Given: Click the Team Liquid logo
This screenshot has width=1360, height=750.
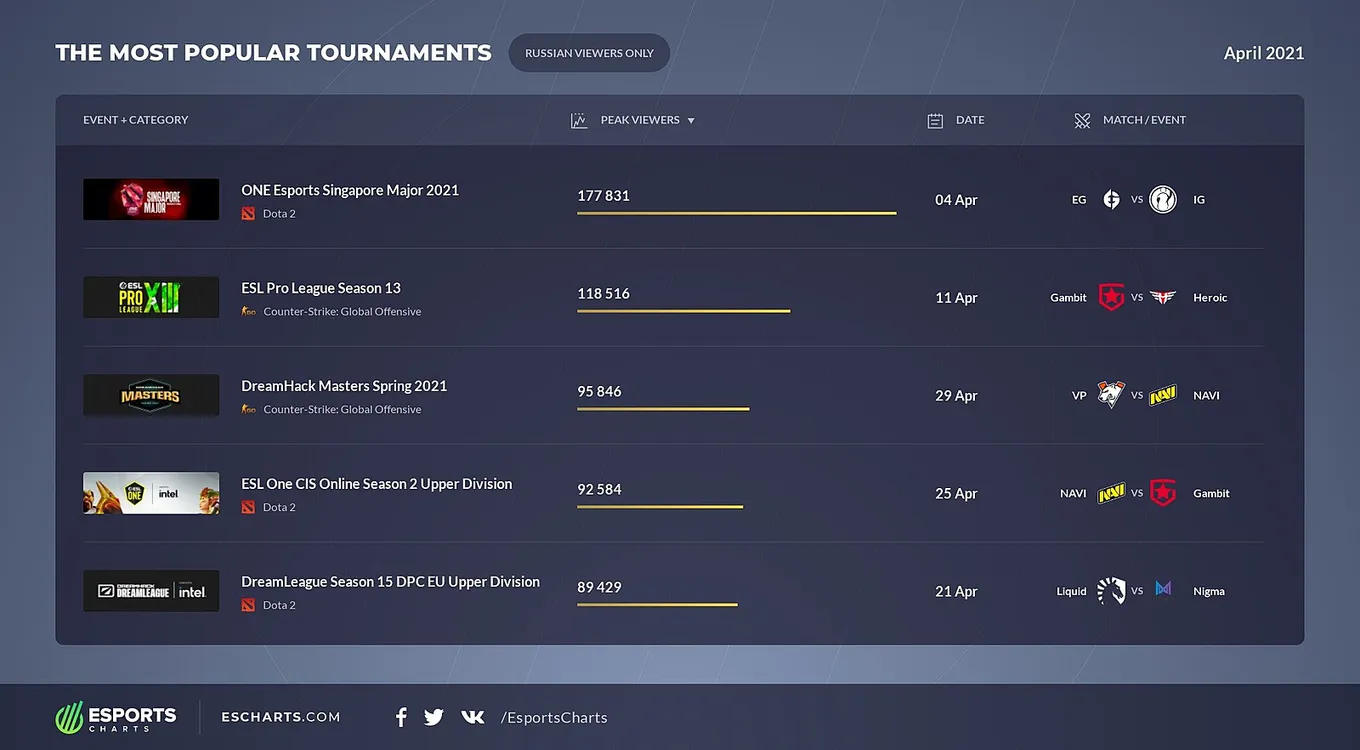Looking at the screenshot, I should (x=1111, y=591).
